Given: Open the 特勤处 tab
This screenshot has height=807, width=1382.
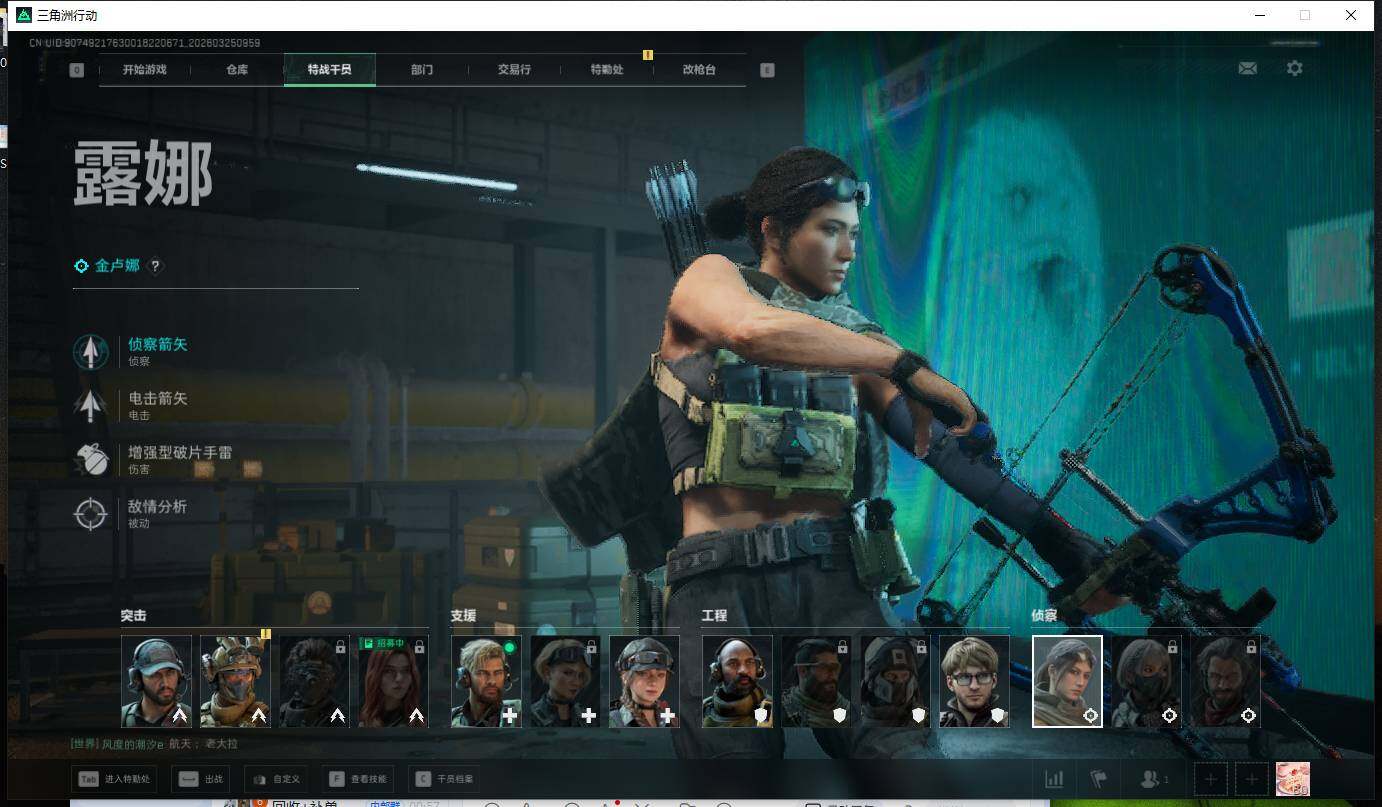Looking at the screenshot, I should pos(607,70).
